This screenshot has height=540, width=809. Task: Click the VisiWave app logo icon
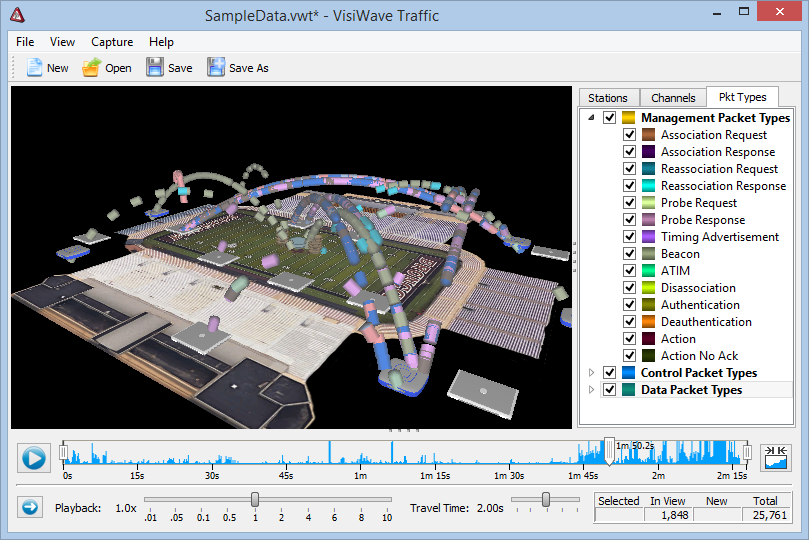[17, 15]
